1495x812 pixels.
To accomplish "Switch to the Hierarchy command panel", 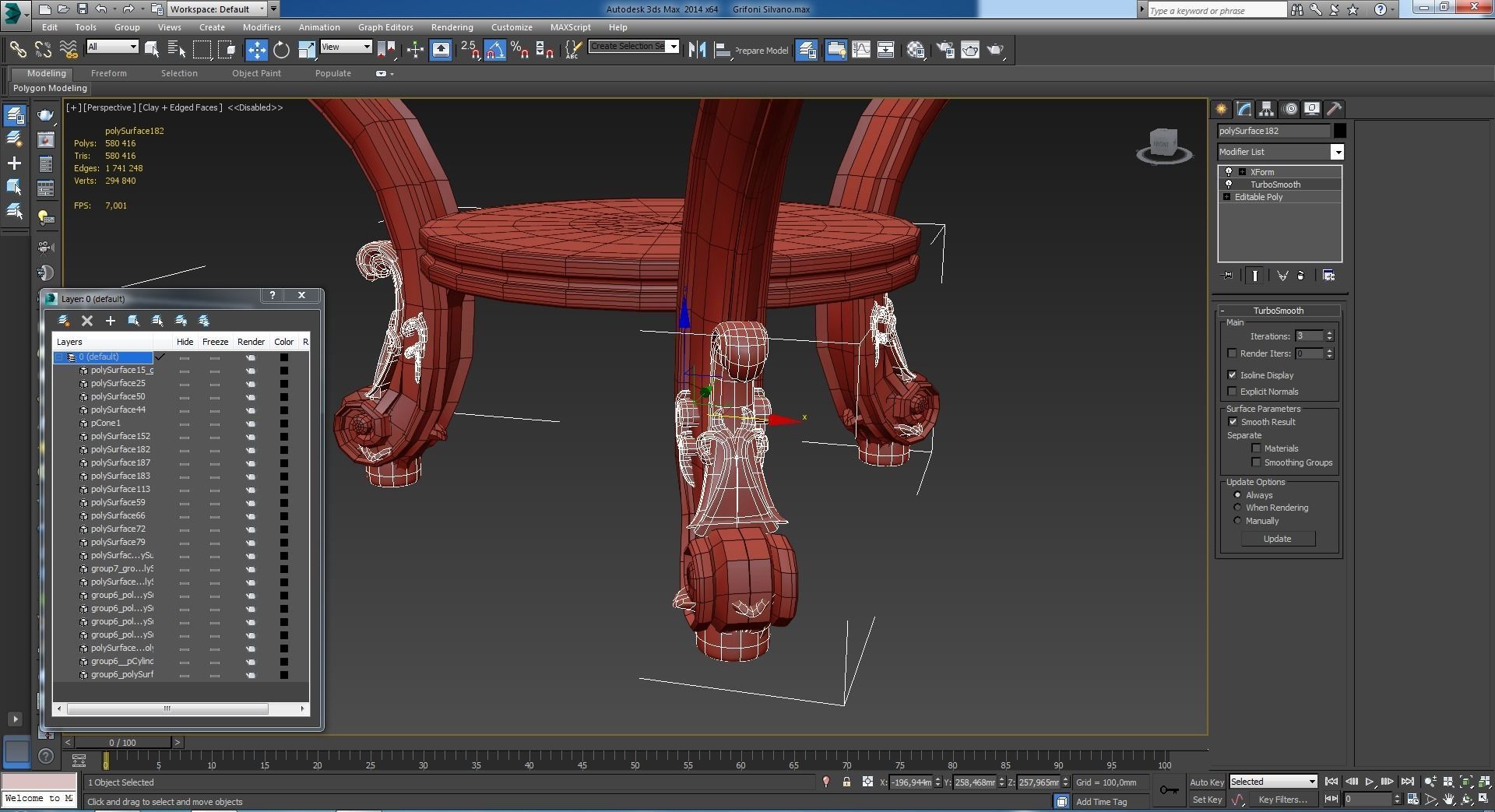I will (x=1266, y=109).
